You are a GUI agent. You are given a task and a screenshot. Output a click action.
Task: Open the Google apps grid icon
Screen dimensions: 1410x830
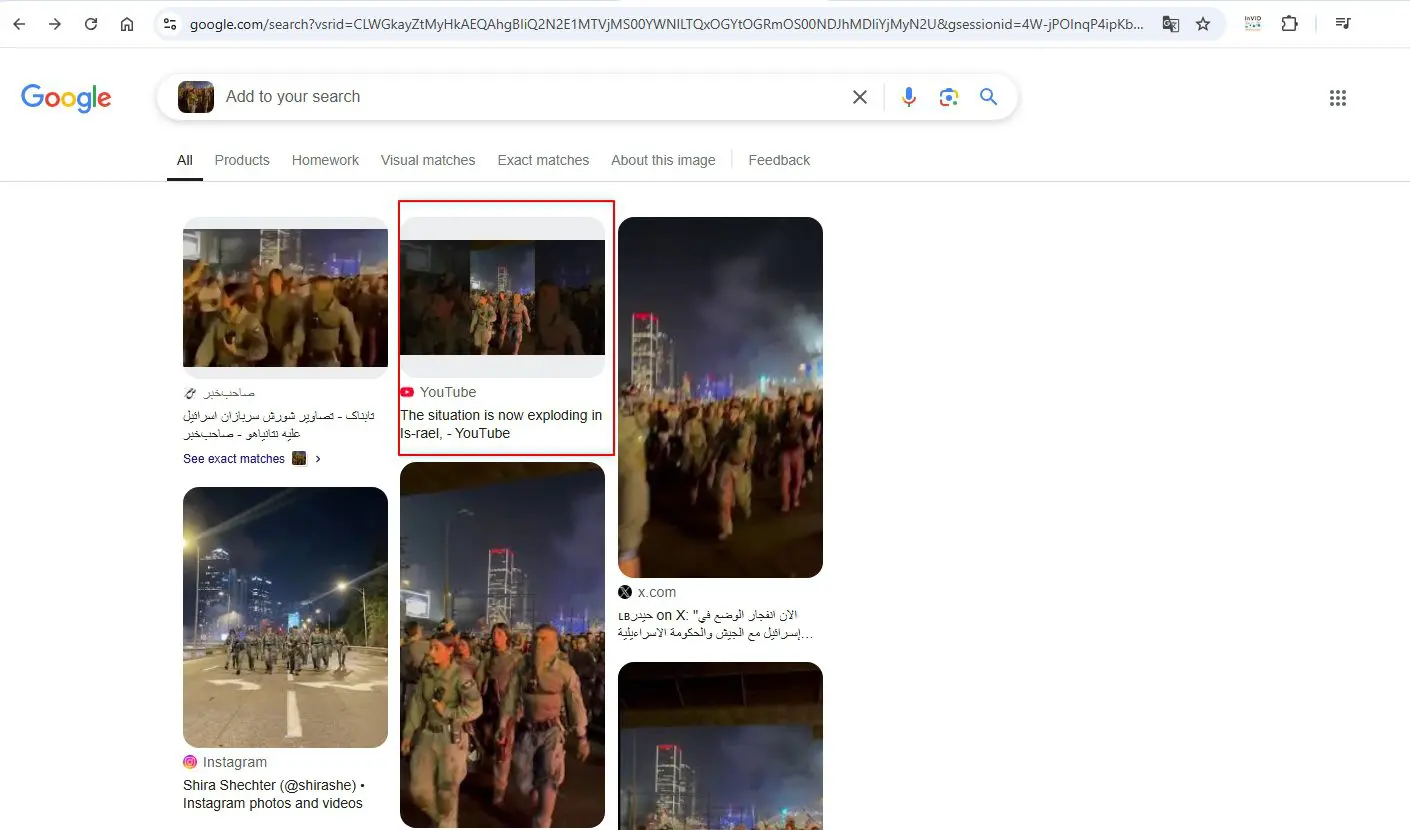click(x=1338, y=98)
